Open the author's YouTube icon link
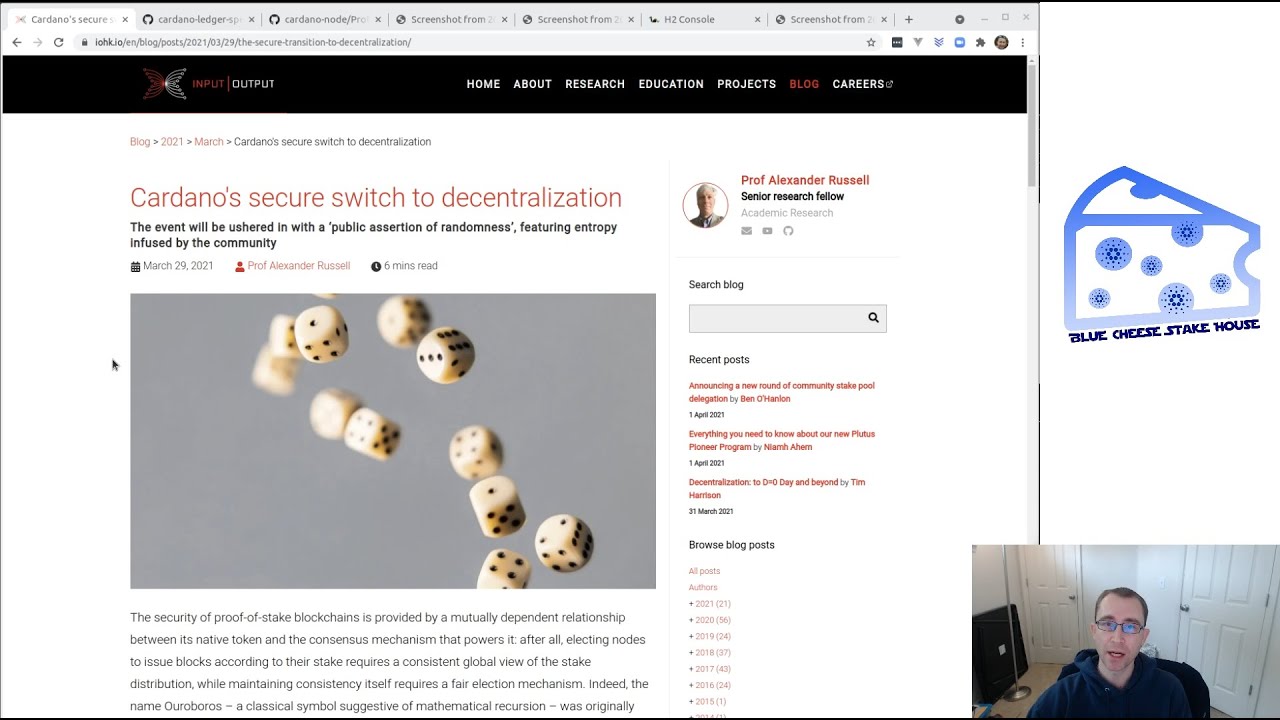 point(767,231)
